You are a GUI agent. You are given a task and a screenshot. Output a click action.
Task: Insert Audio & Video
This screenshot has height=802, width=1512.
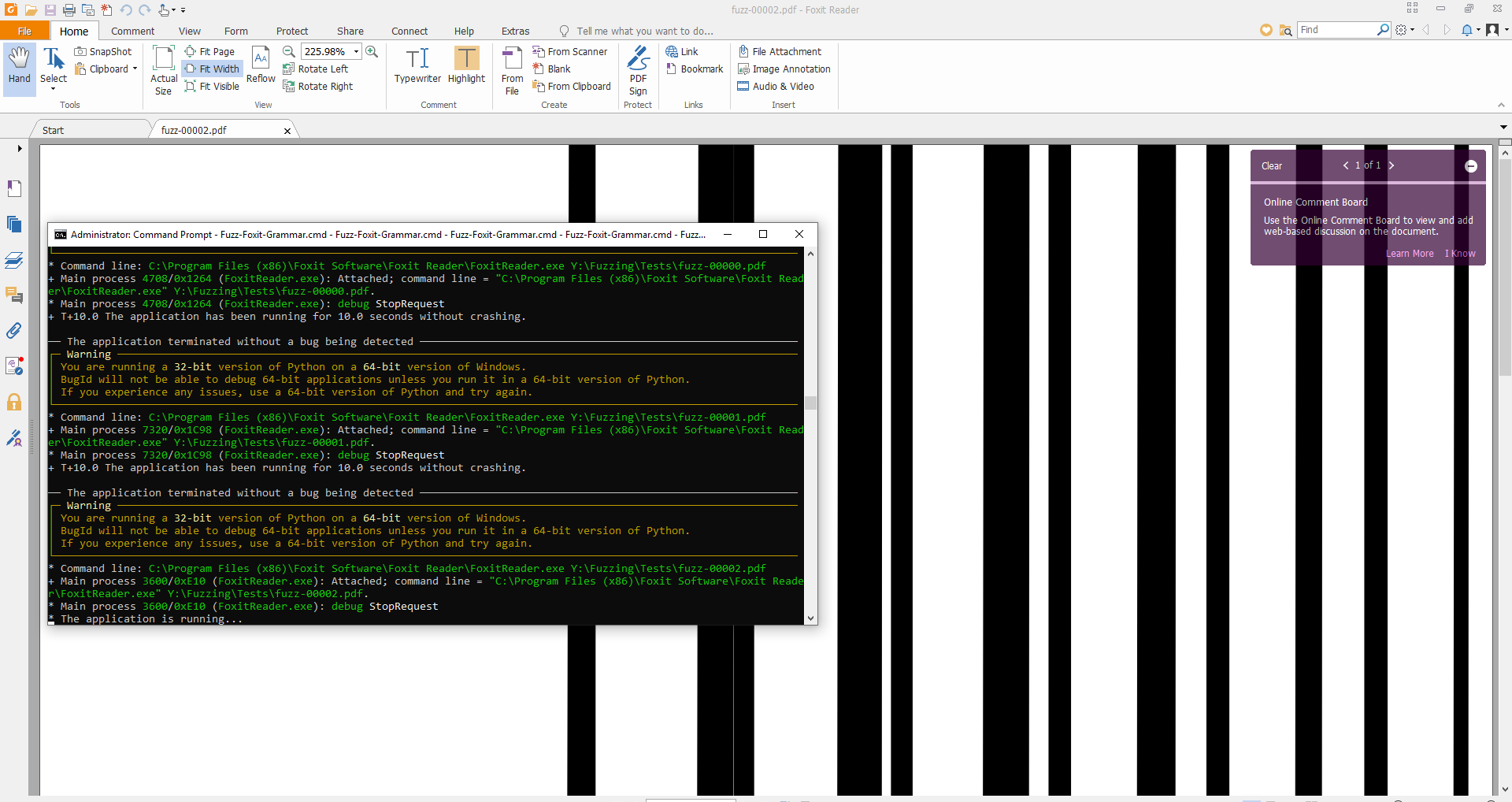click(x=776, y=87)
